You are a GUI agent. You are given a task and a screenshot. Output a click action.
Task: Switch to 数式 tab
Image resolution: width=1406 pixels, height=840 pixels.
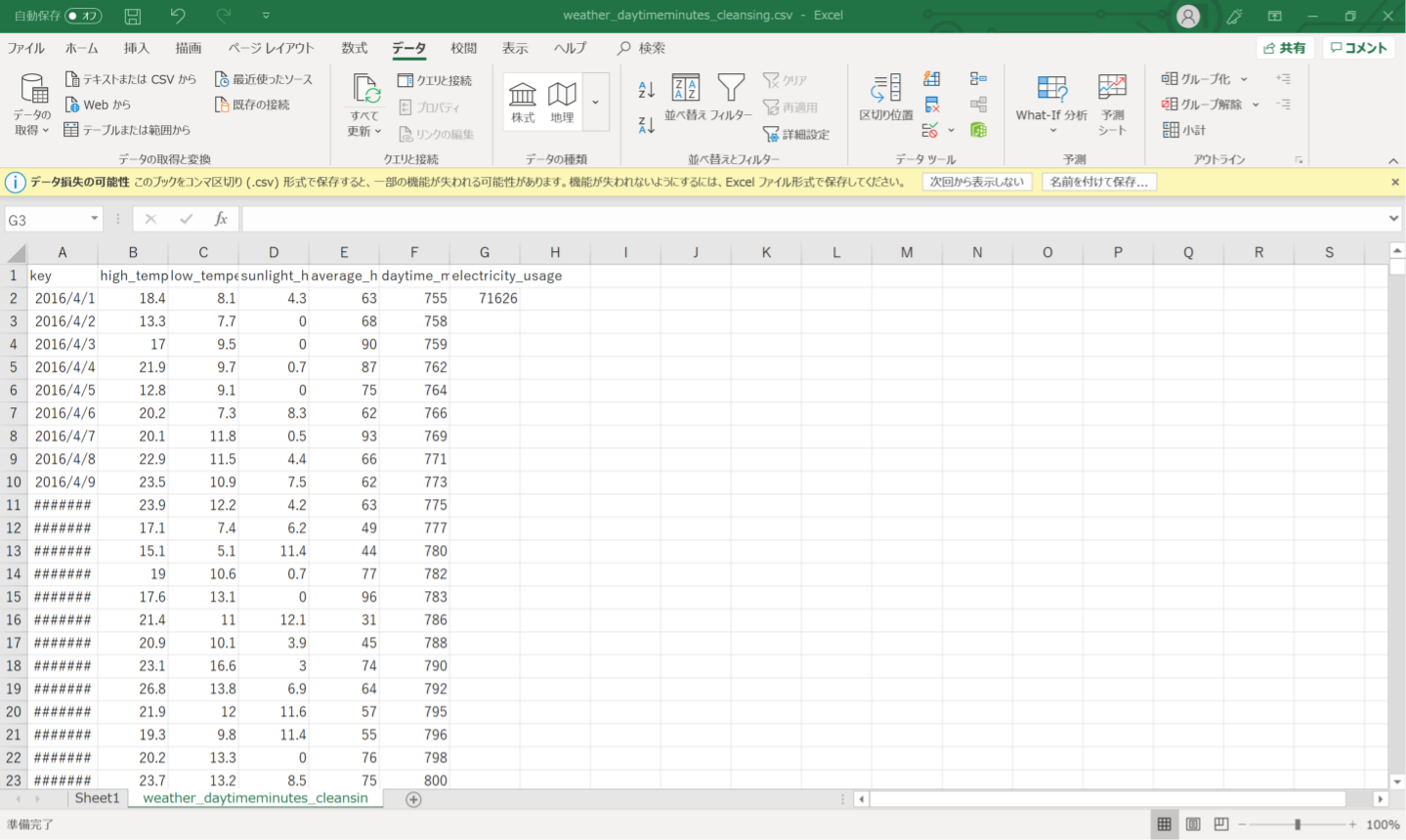[x=355, y=48]
